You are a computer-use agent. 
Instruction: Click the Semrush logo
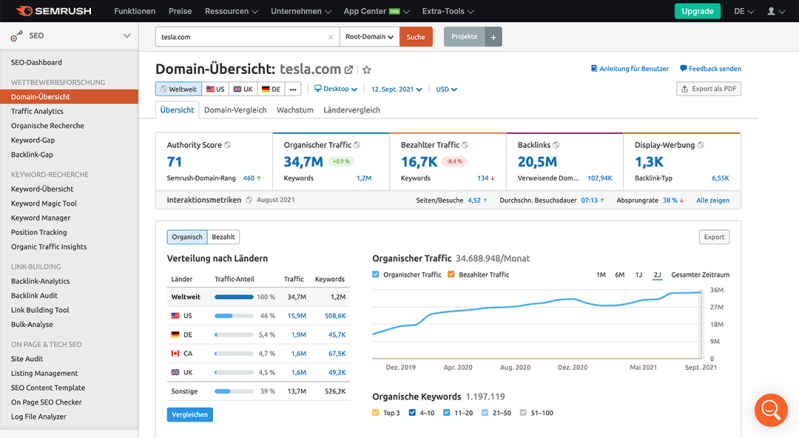point(54,11)
